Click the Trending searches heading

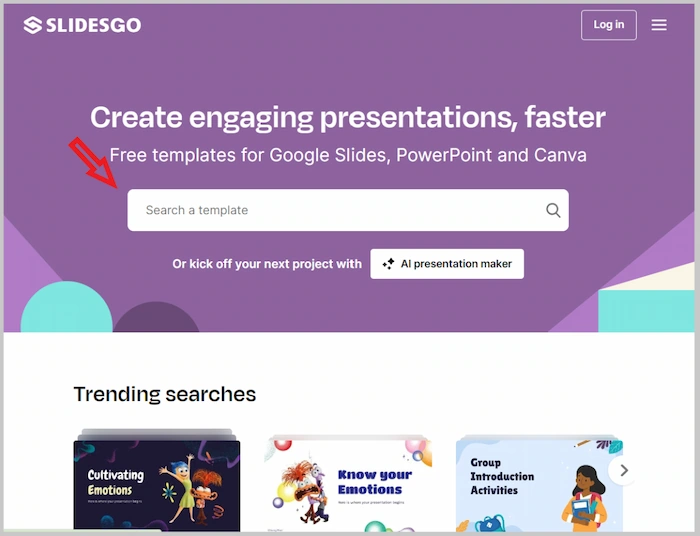click(165, 394)
